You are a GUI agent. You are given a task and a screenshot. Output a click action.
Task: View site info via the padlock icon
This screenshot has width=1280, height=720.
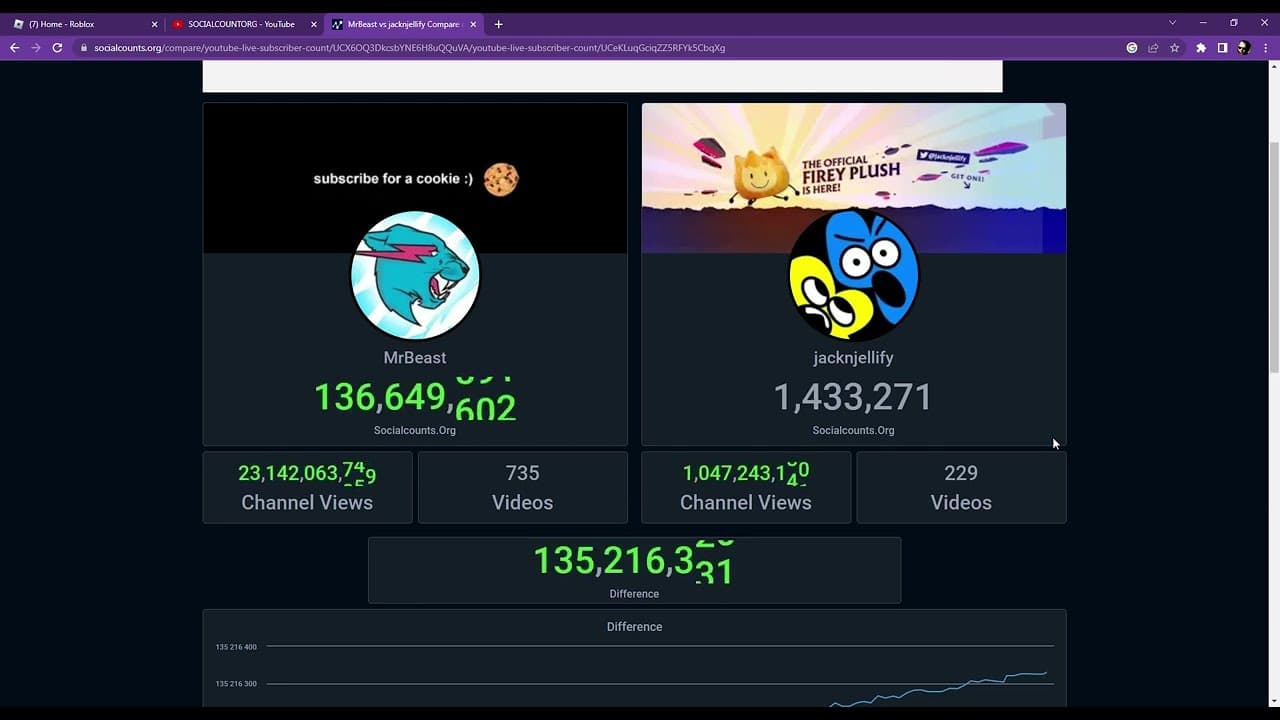84,48
